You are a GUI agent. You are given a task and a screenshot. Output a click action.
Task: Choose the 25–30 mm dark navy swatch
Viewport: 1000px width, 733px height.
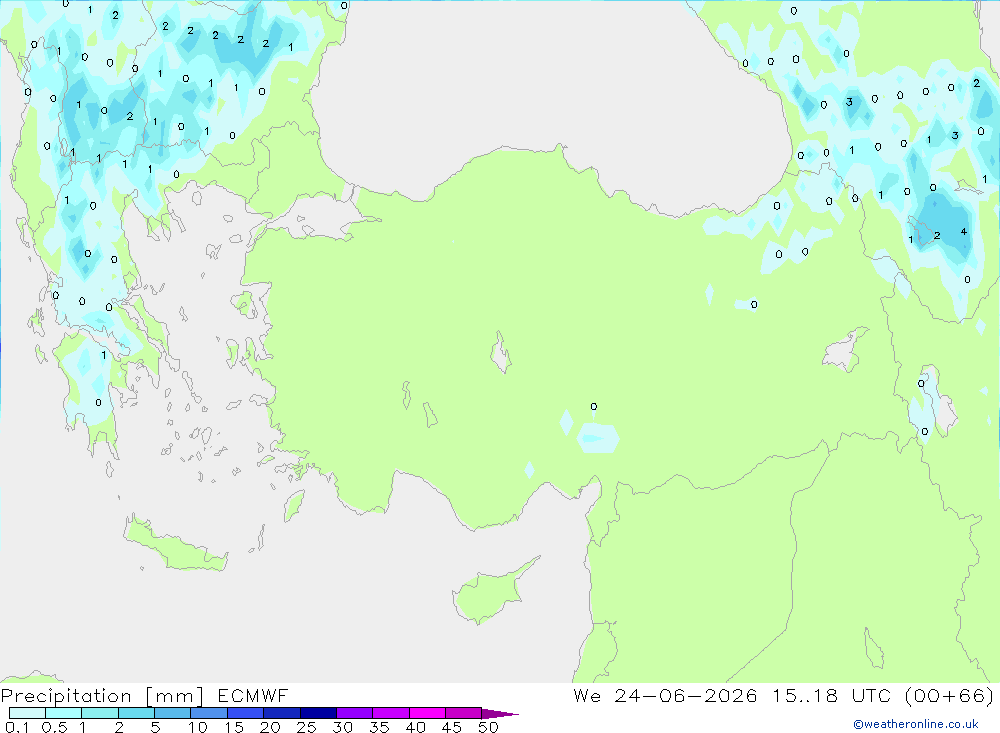click(x=318, y=713)
